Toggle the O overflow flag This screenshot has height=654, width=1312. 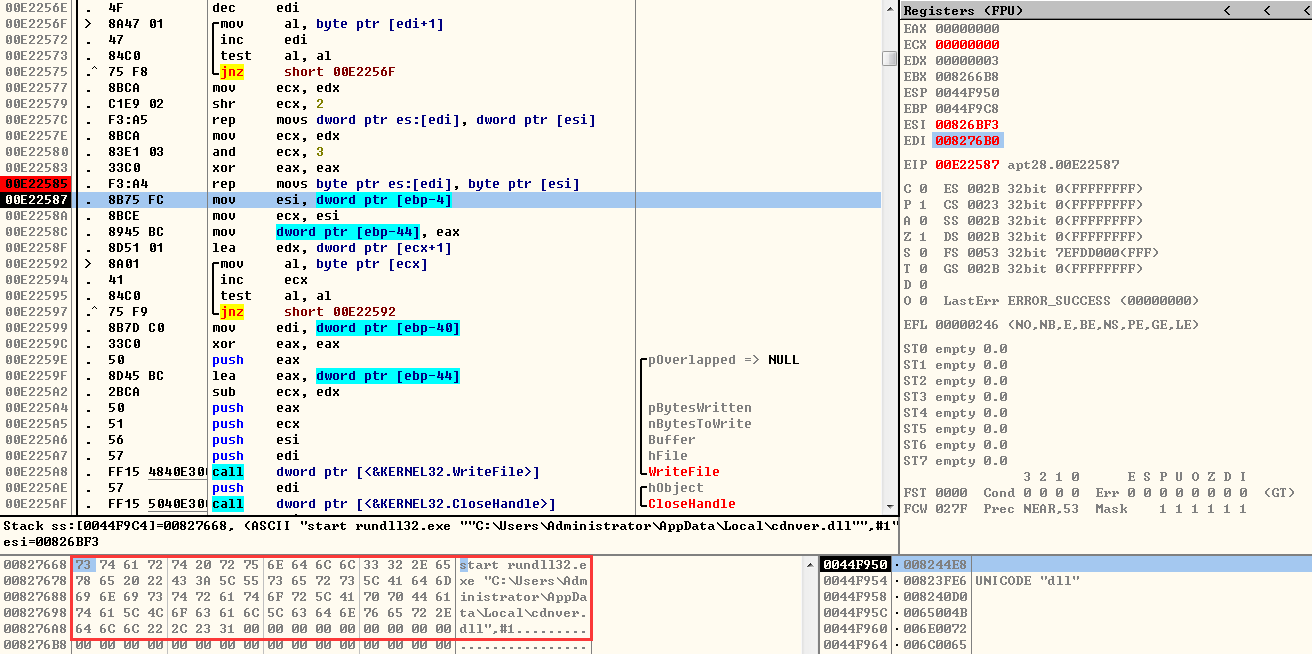[x=923, y=300]
